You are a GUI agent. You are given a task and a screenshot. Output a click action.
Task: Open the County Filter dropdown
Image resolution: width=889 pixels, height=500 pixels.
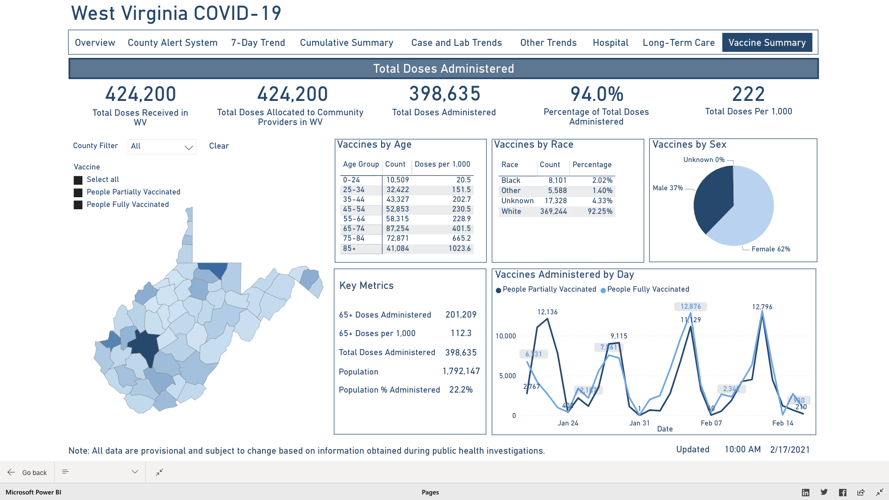(162, 147)
